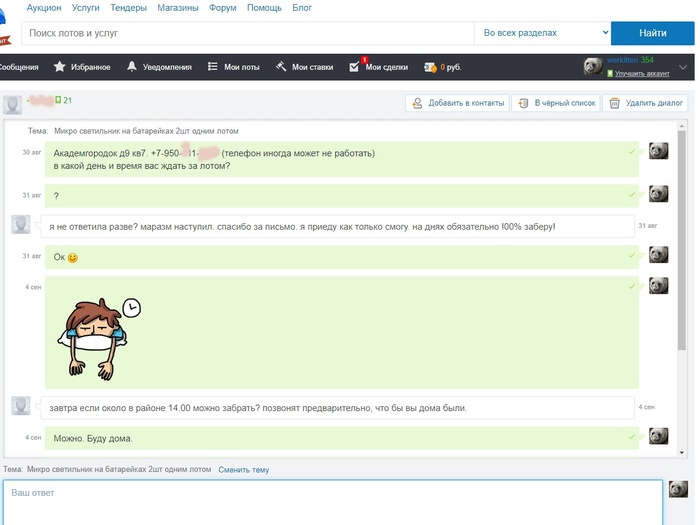Click the Мои сделки checkmark icon
The image size is (700, 525).
pos(354,67)
